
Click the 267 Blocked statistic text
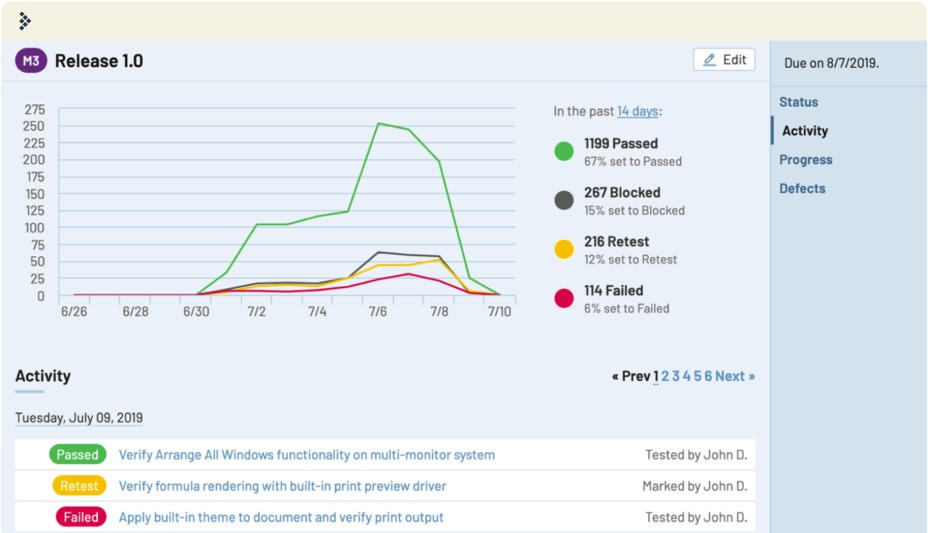[x=622, y=193]
